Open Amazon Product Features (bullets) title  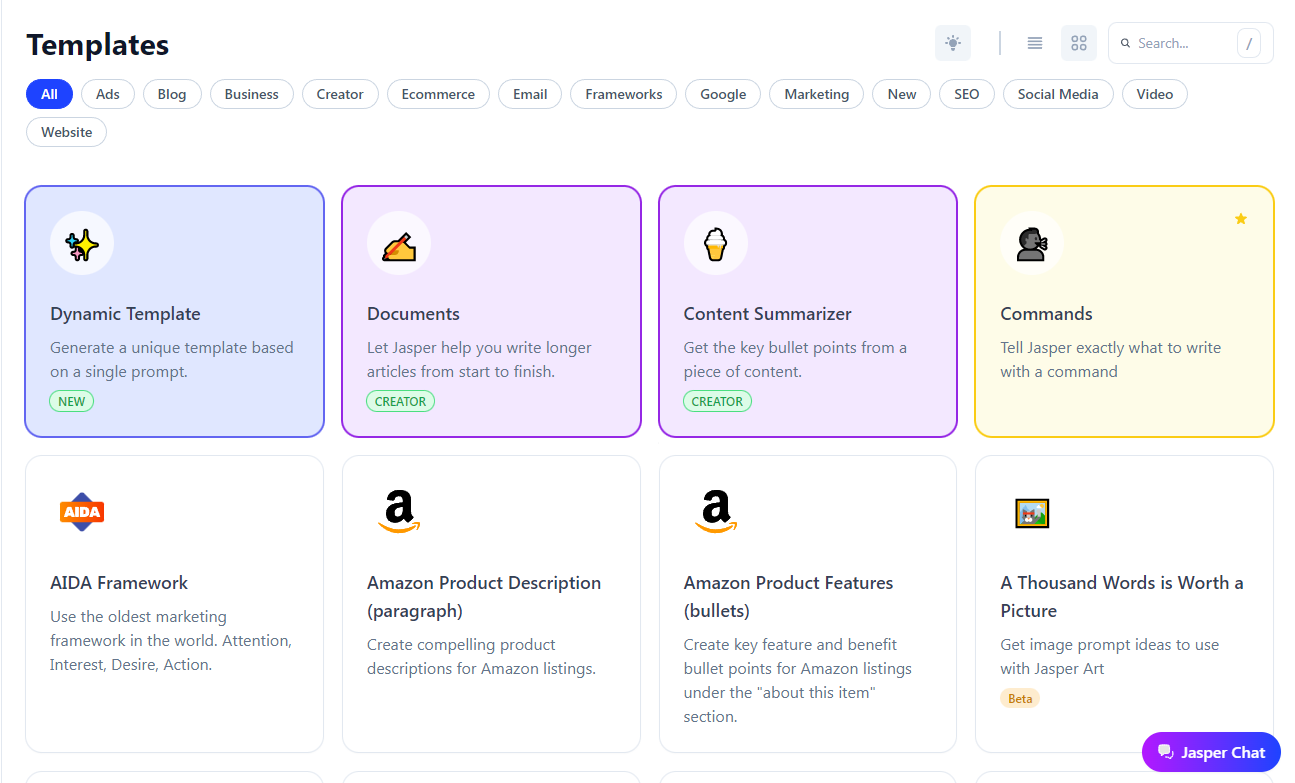(788, 597)
